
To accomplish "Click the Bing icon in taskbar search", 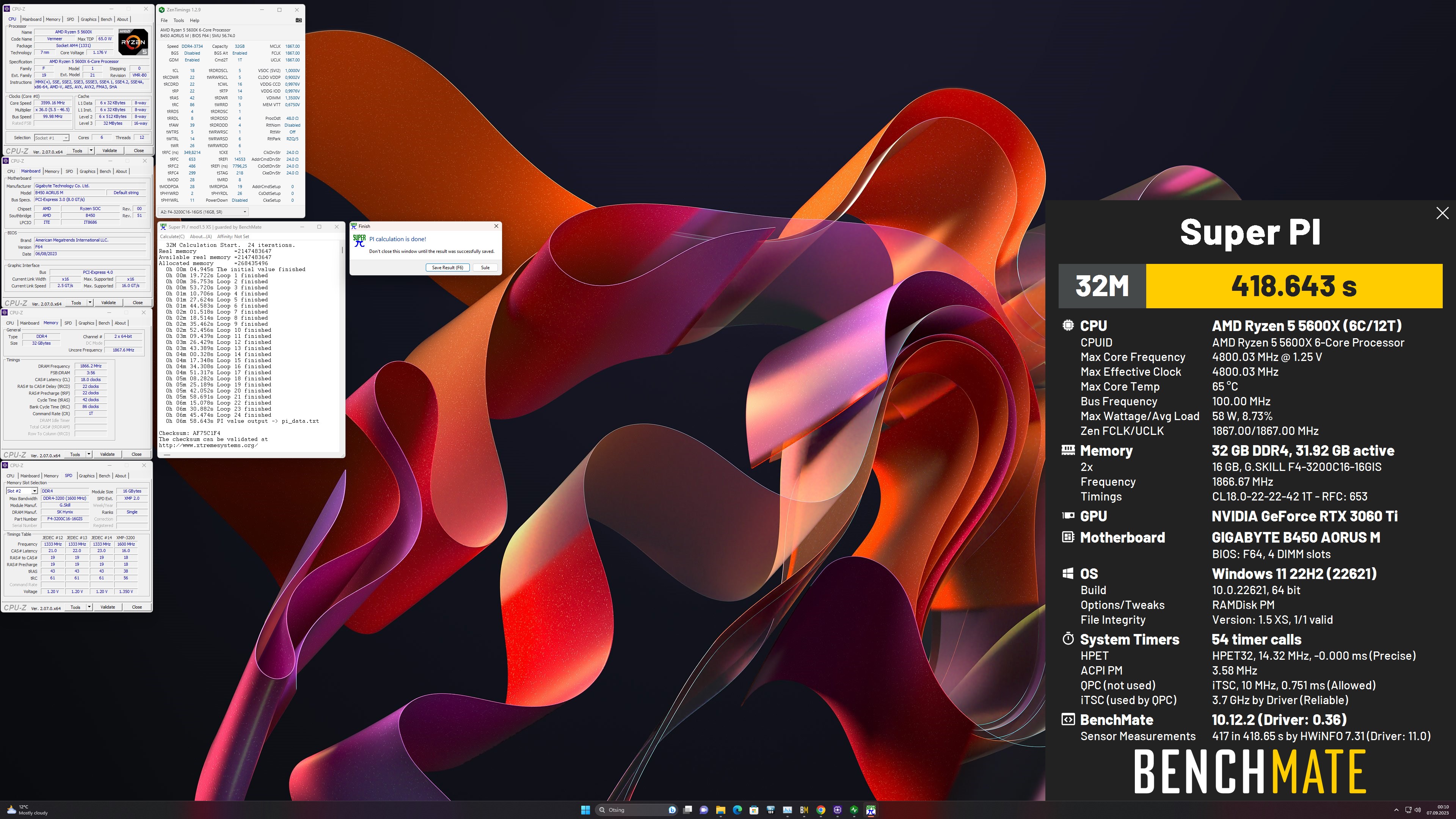I will 672,810.
